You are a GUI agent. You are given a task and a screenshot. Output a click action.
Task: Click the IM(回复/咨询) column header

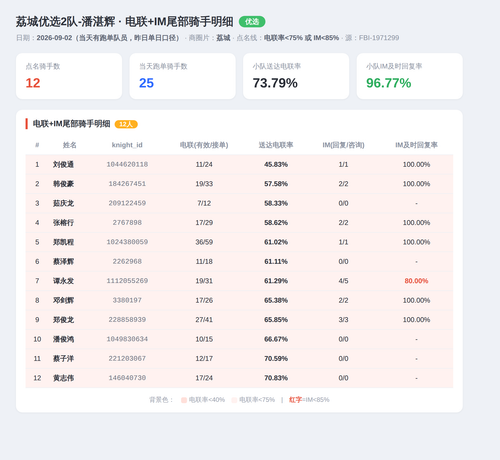click(343, 145)
